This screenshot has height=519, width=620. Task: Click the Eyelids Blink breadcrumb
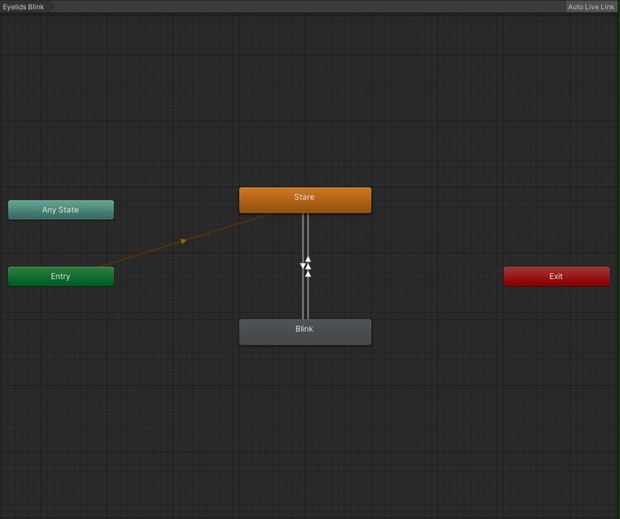(24, 7)
